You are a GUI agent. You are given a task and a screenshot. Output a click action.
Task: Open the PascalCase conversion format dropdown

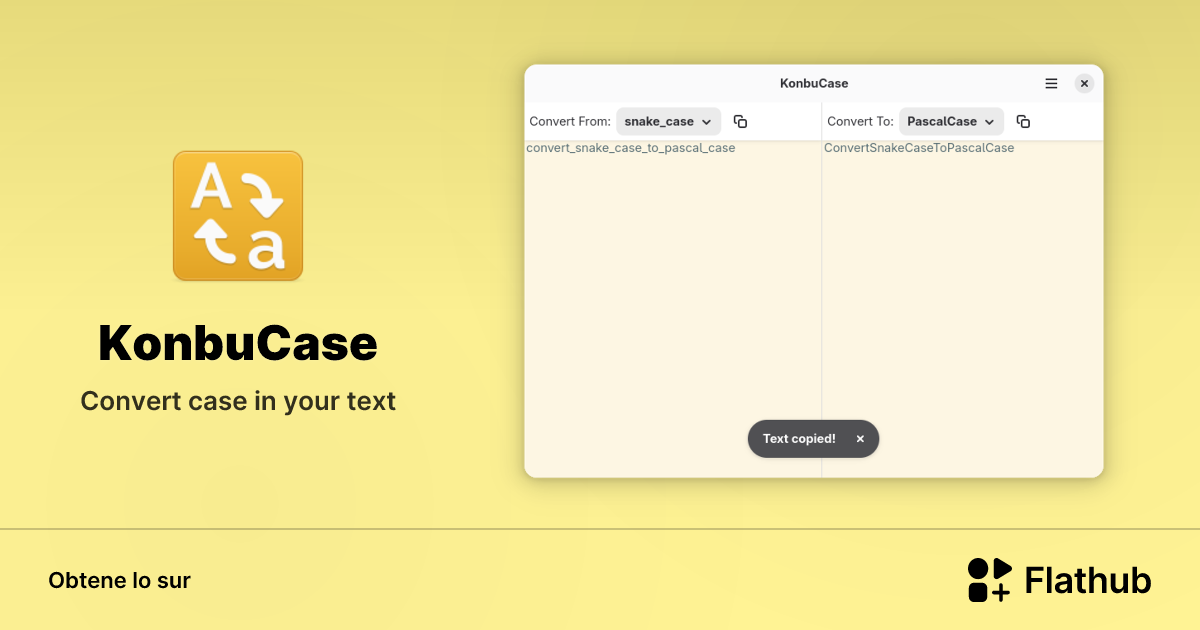click(951, 120)
